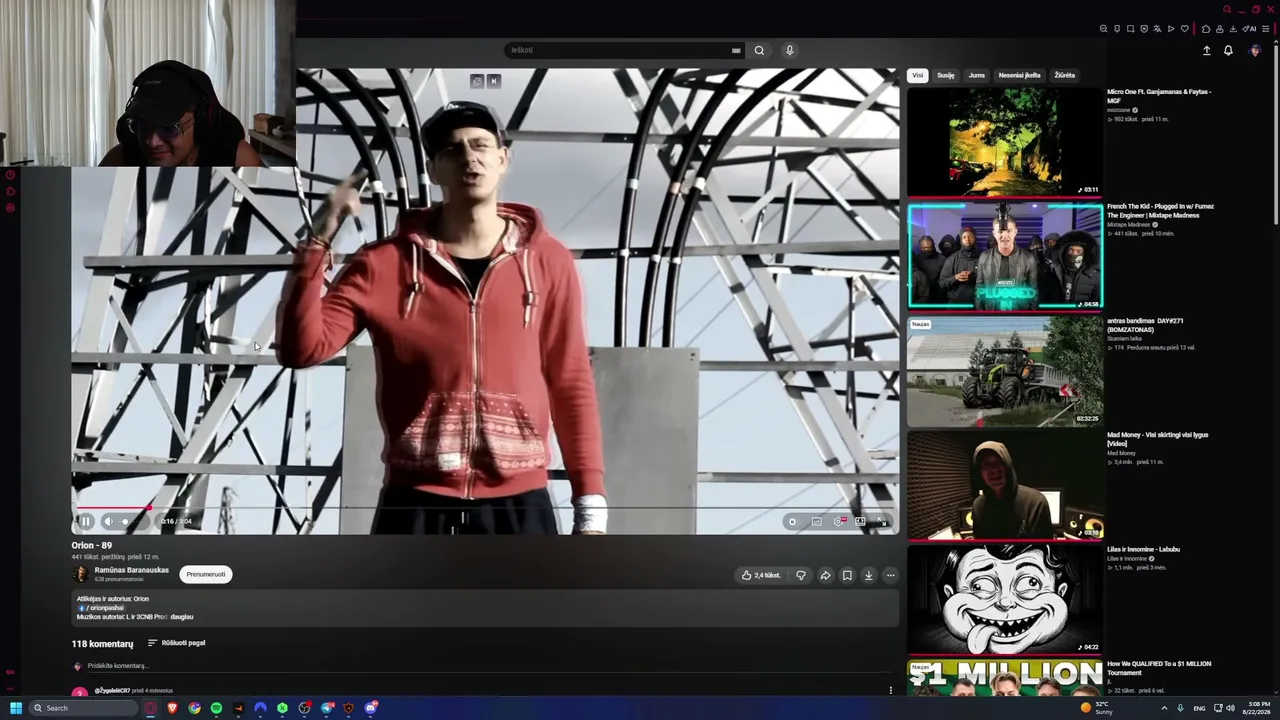Open the browser snapshot tool
The height and width of the screenshot is (720, 1280).
pos(1131,29)
